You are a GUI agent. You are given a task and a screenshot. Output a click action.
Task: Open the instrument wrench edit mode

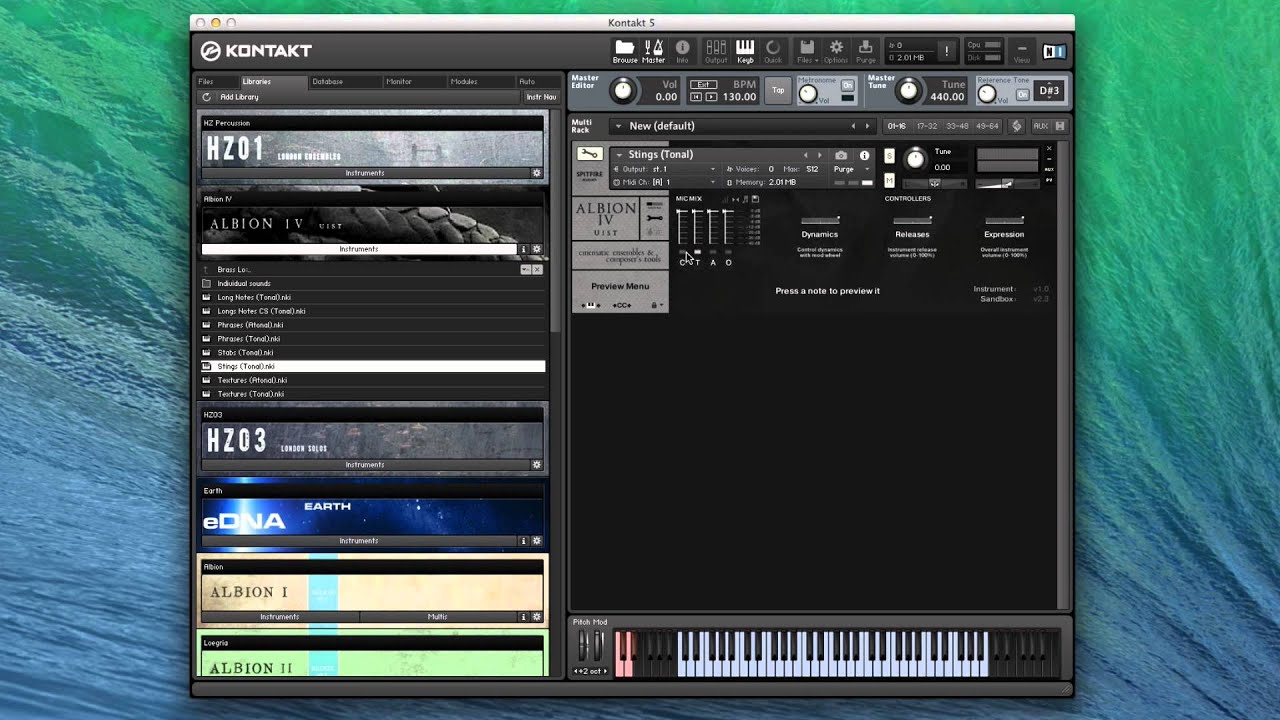pyautogui.click(x=590, y=154)
